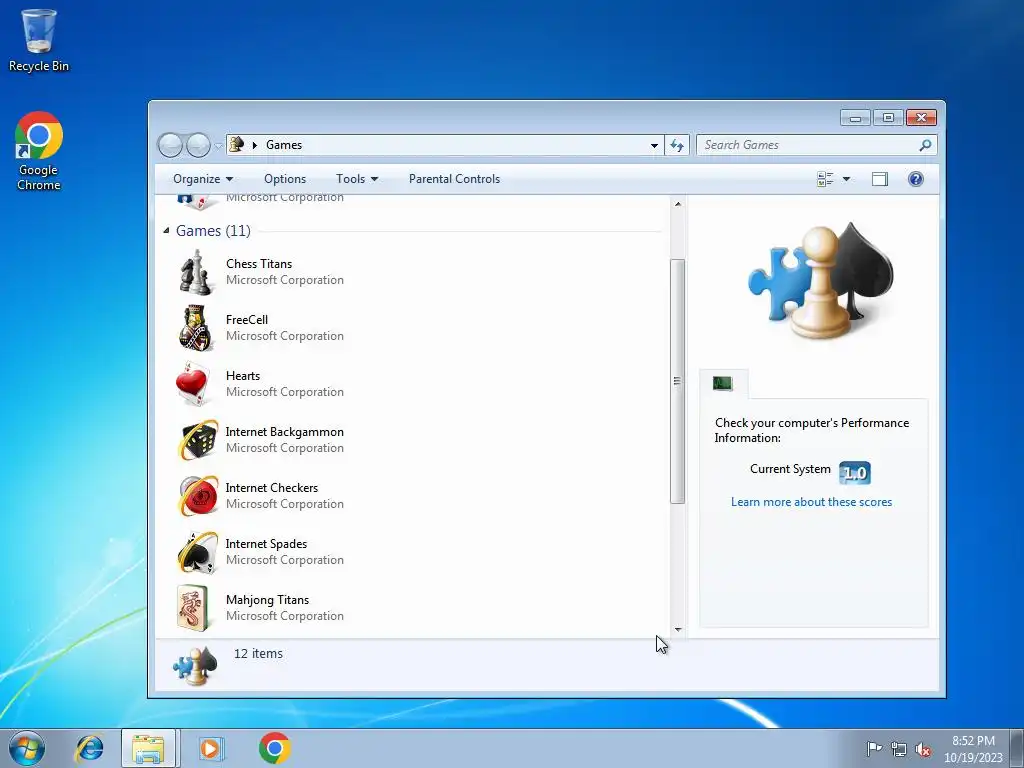Click the Games breadcrumb in the address bar
This screenshot has height=768, width=1024.
click(x=283, y=145)
